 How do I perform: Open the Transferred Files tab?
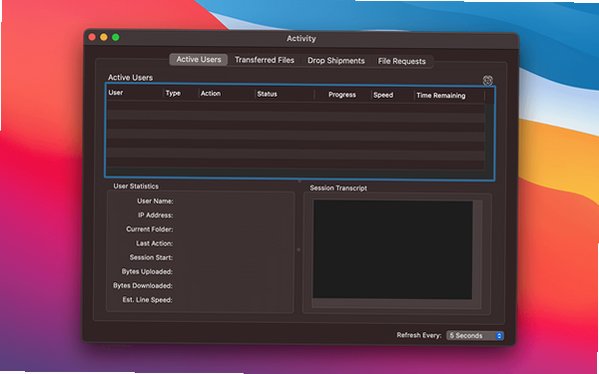click(264, 60)
